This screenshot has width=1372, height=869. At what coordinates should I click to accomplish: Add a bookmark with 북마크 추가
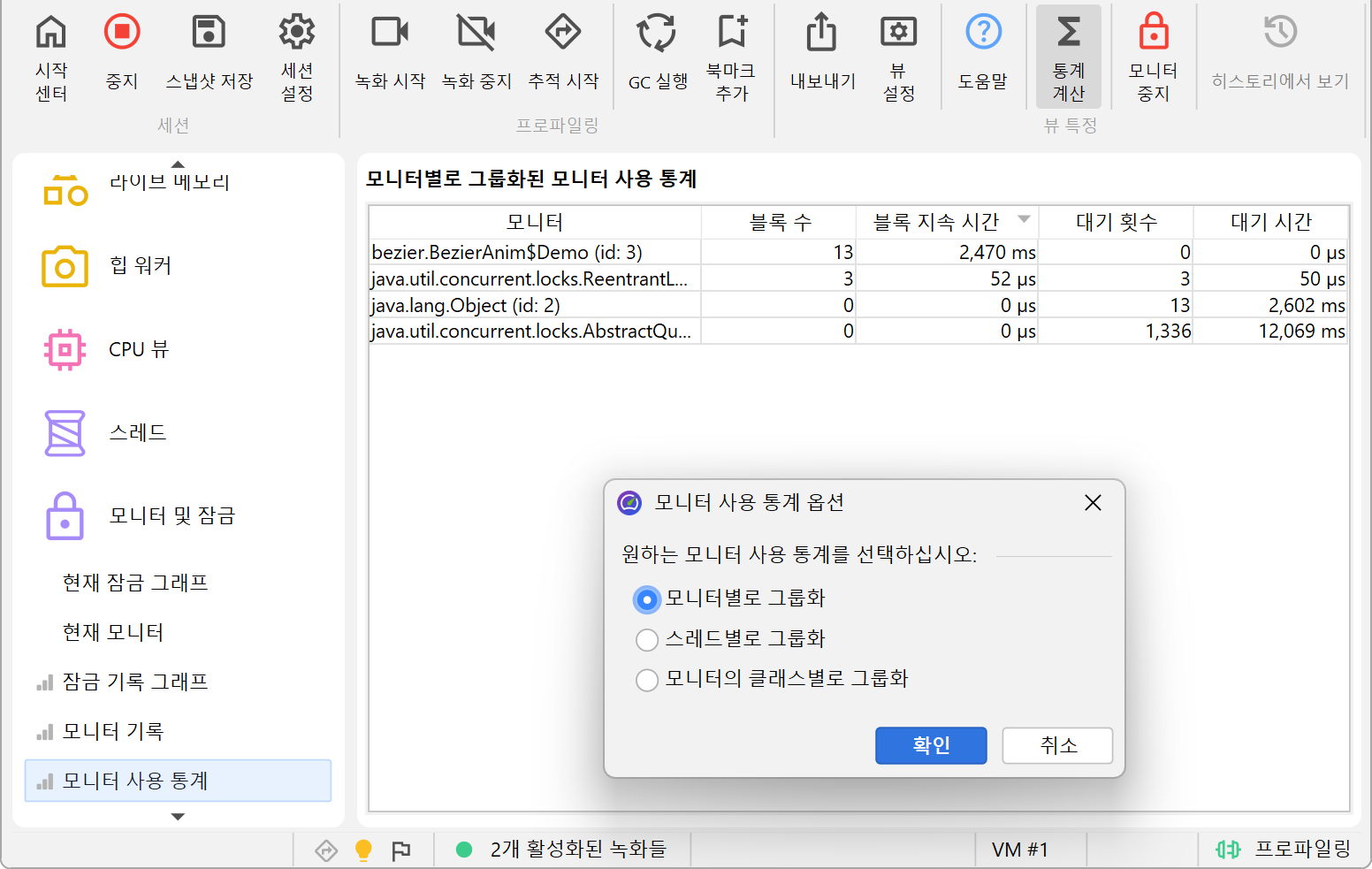(x=731, y=33)
